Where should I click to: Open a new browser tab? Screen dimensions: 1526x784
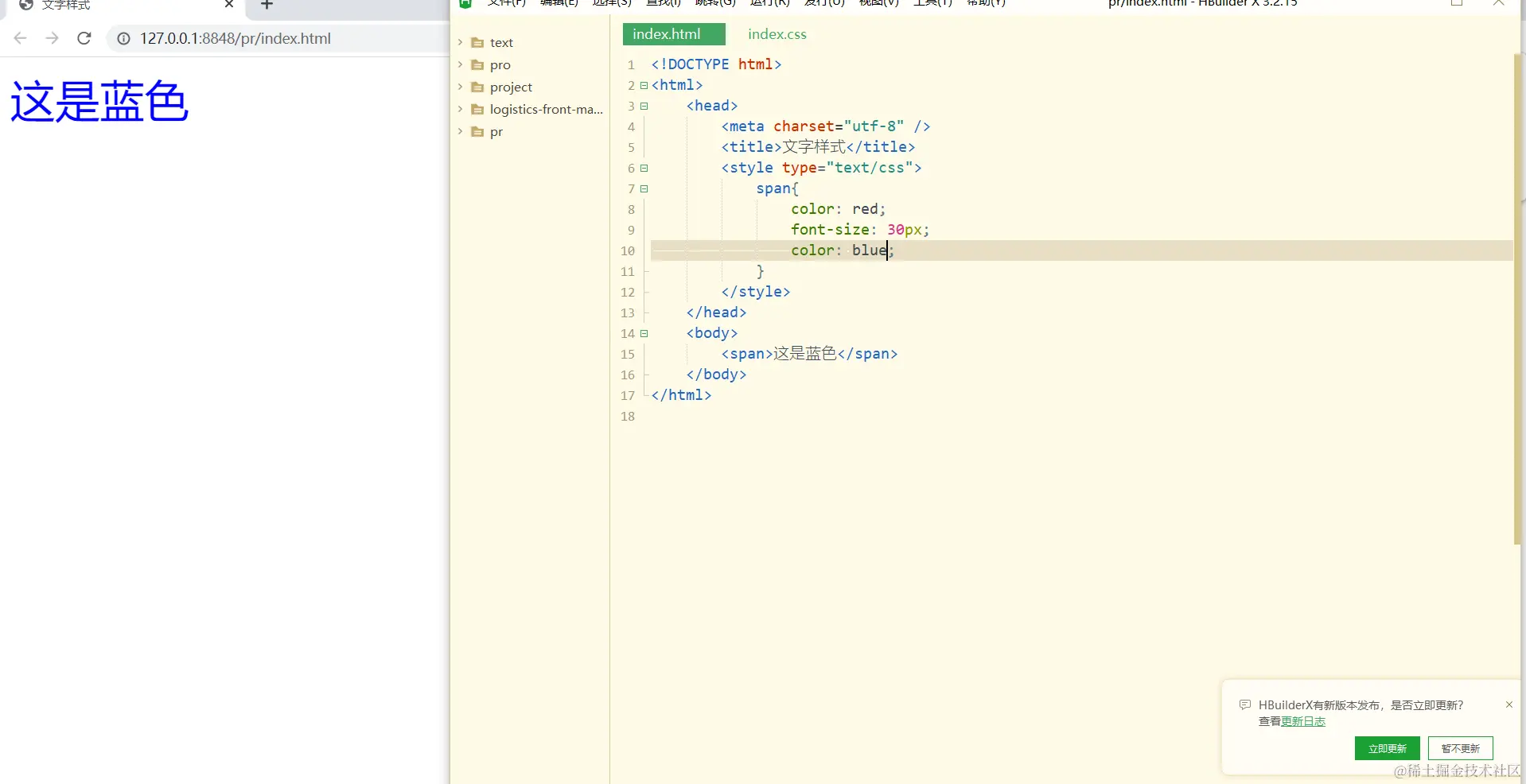[x=267, y=5]
